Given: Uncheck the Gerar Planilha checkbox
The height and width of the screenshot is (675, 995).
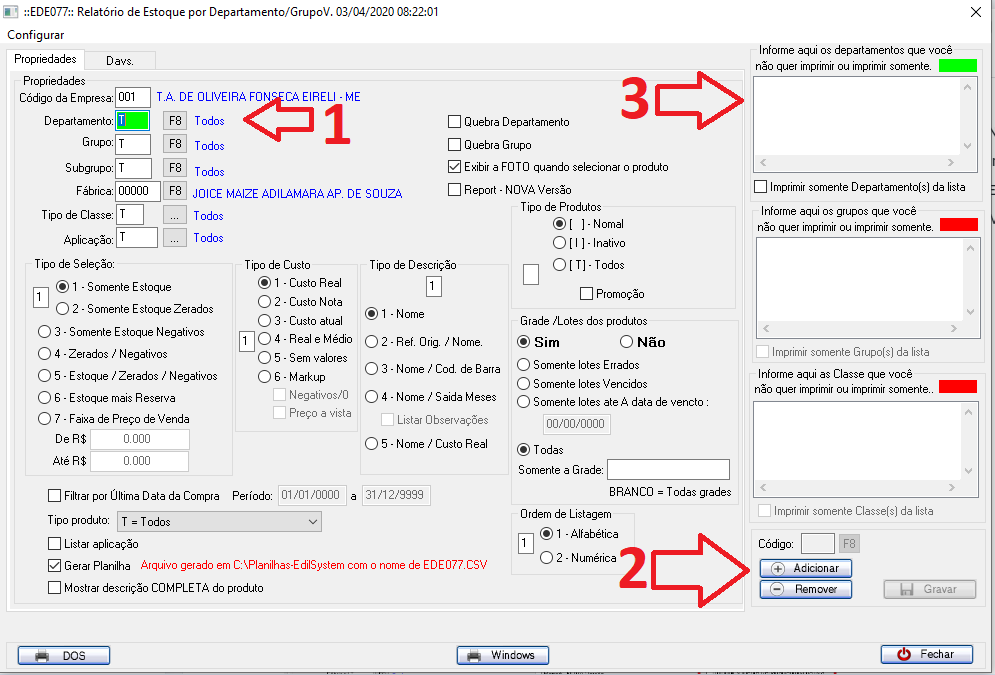Looking at the screenshot, I should (55, 565).
